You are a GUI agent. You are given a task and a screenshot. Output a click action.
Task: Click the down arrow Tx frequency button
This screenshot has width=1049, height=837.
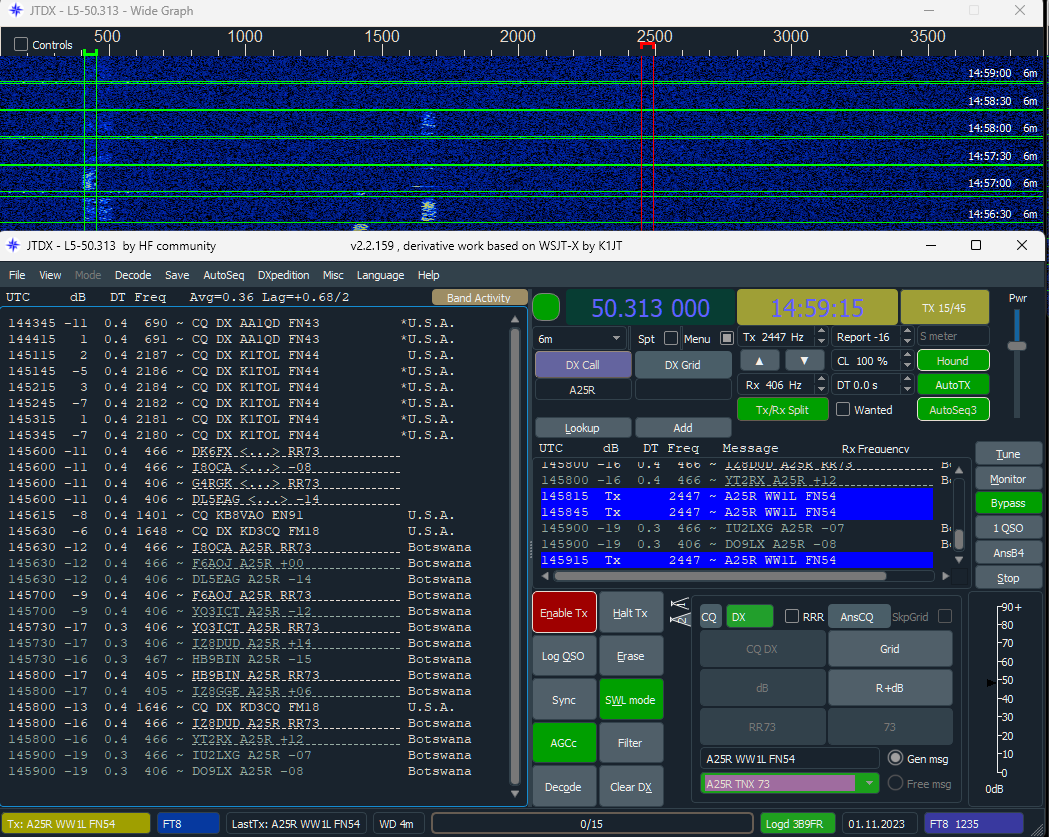point(803,361)
